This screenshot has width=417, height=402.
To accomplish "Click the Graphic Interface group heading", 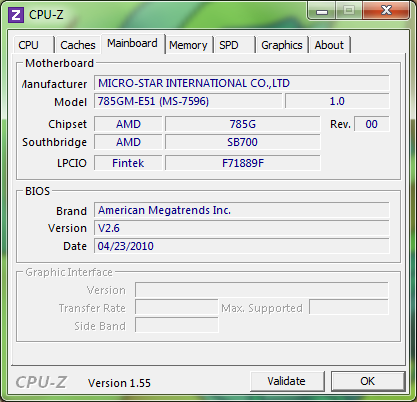I will [x=69, y=272].
